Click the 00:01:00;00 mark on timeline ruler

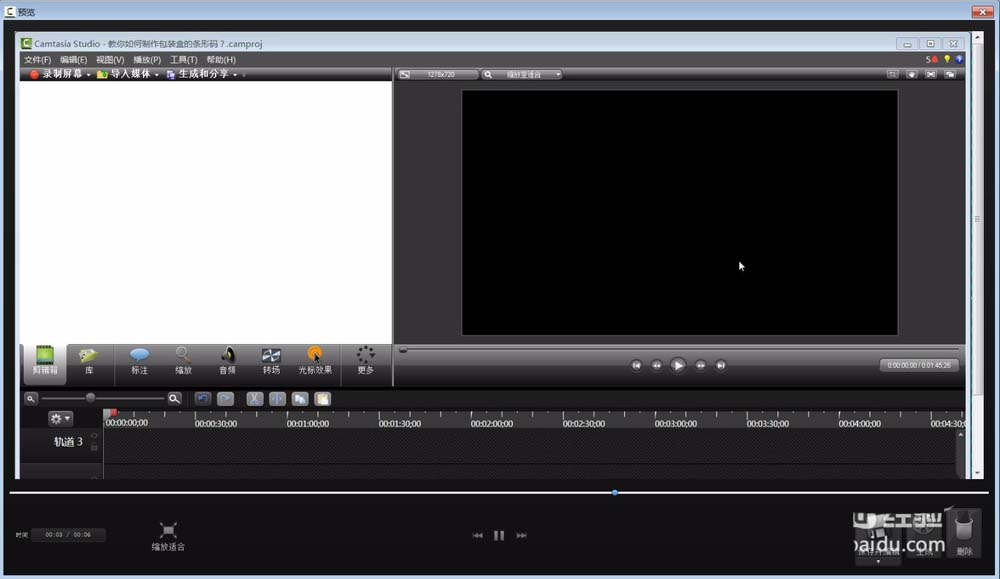(x=307, y=423)
